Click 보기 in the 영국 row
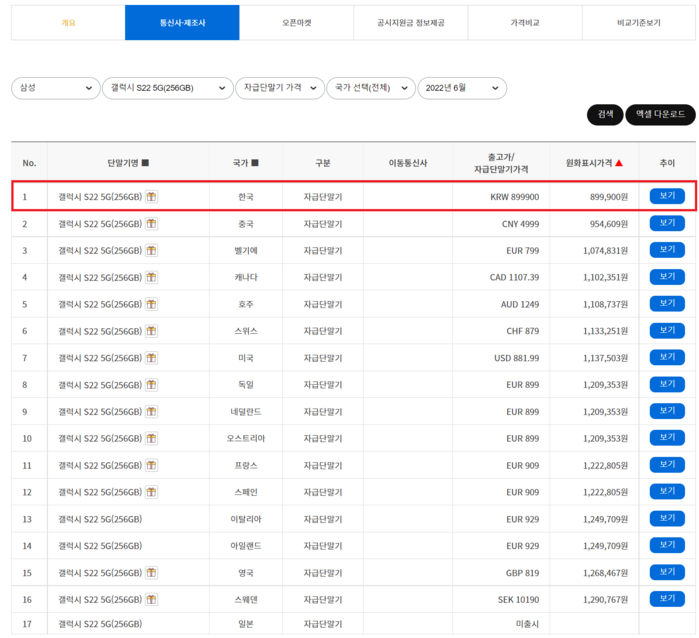Viewport: 699px width, 638px height. tap(667, 572)
